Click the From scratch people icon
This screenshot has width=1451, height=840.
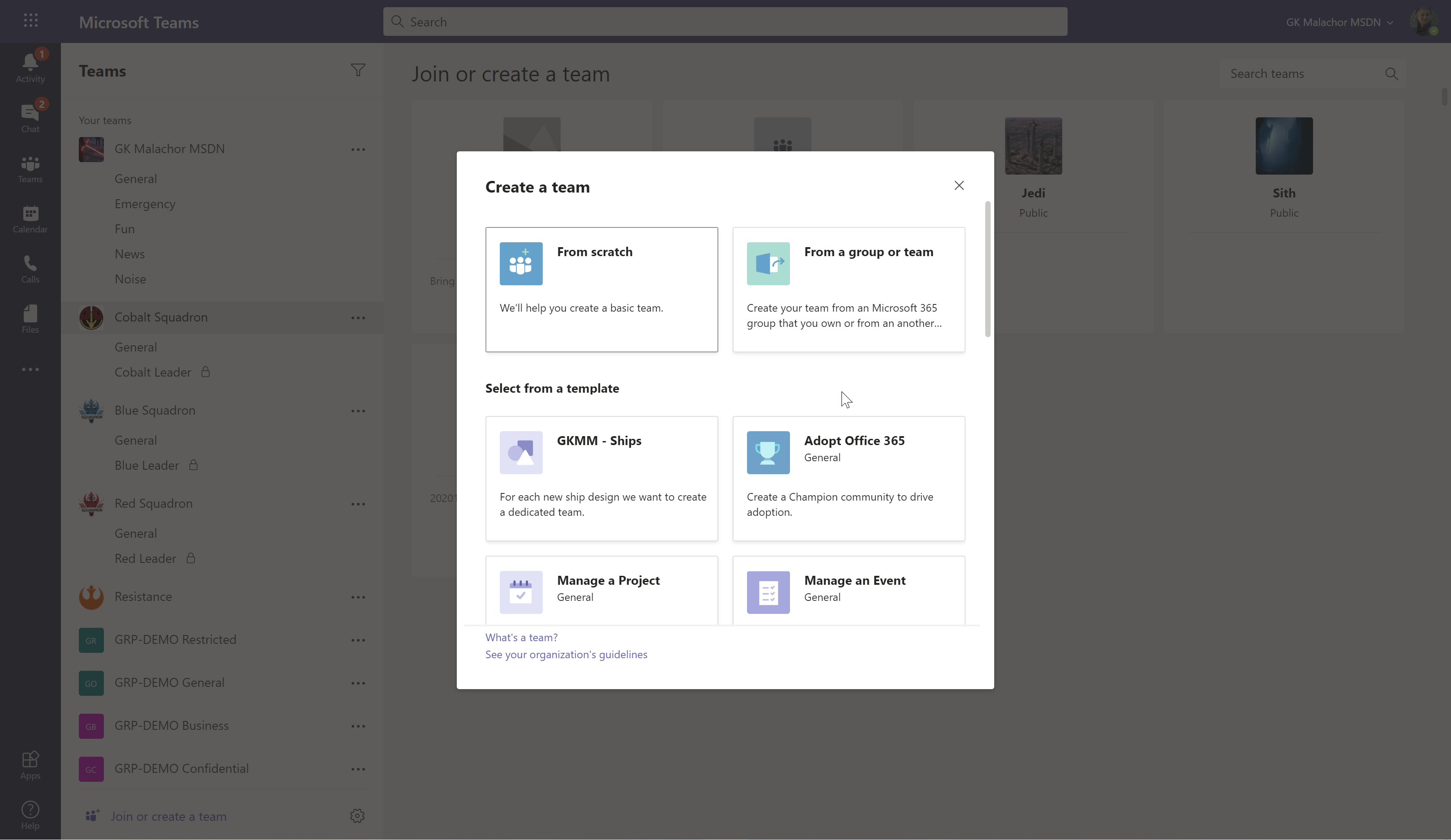pyautogui.click(x=520, y=264)
